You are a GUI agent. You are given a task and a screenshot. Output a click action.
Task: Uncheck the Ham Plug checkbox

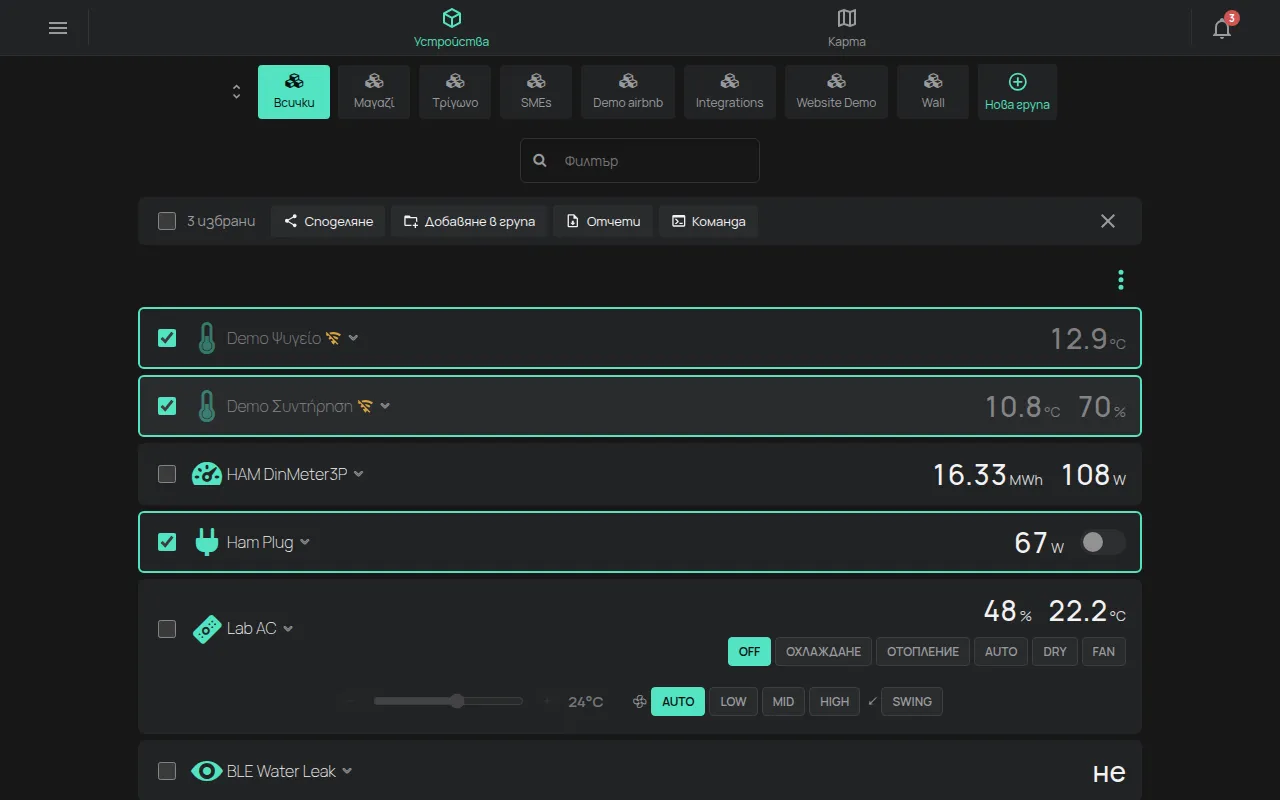point(167,542)
